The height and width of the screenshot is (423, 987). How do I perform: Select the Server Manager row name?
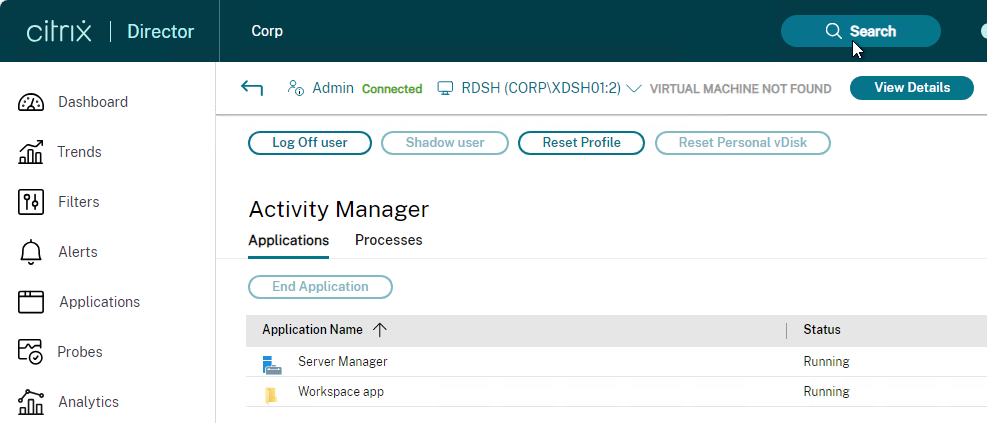342,362
